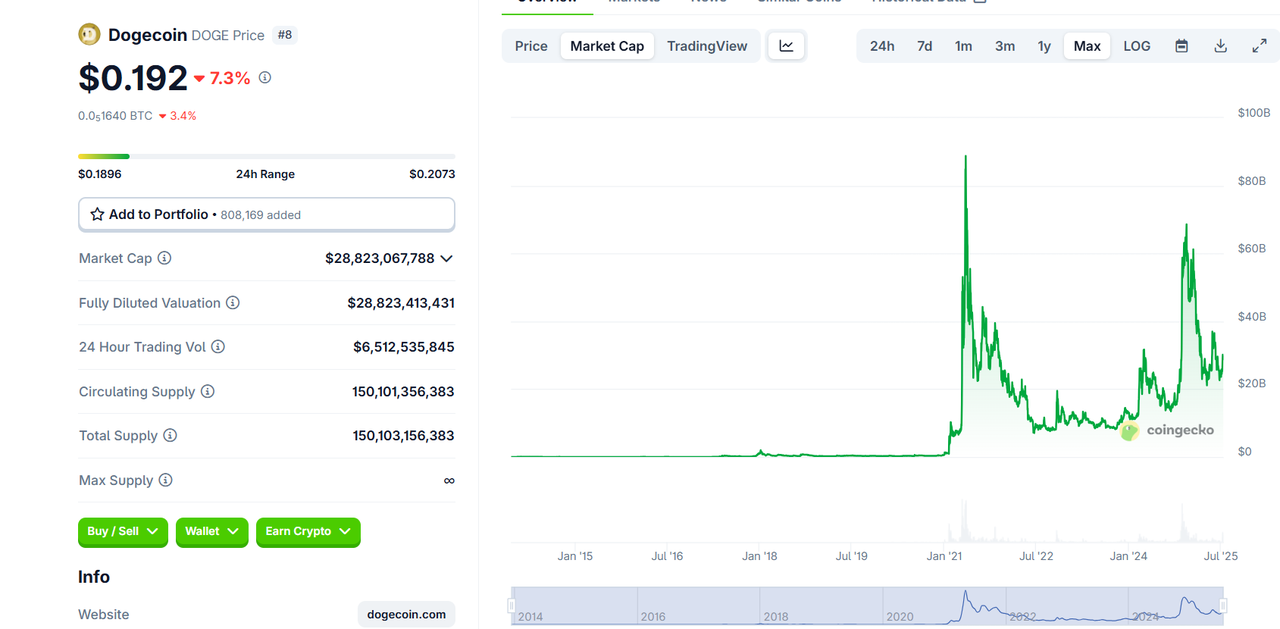Image resolution: width=1280 pixels, height=629 pixels.
Task: Click the 2018 label in chart navigator
Action: coord(776,617)
